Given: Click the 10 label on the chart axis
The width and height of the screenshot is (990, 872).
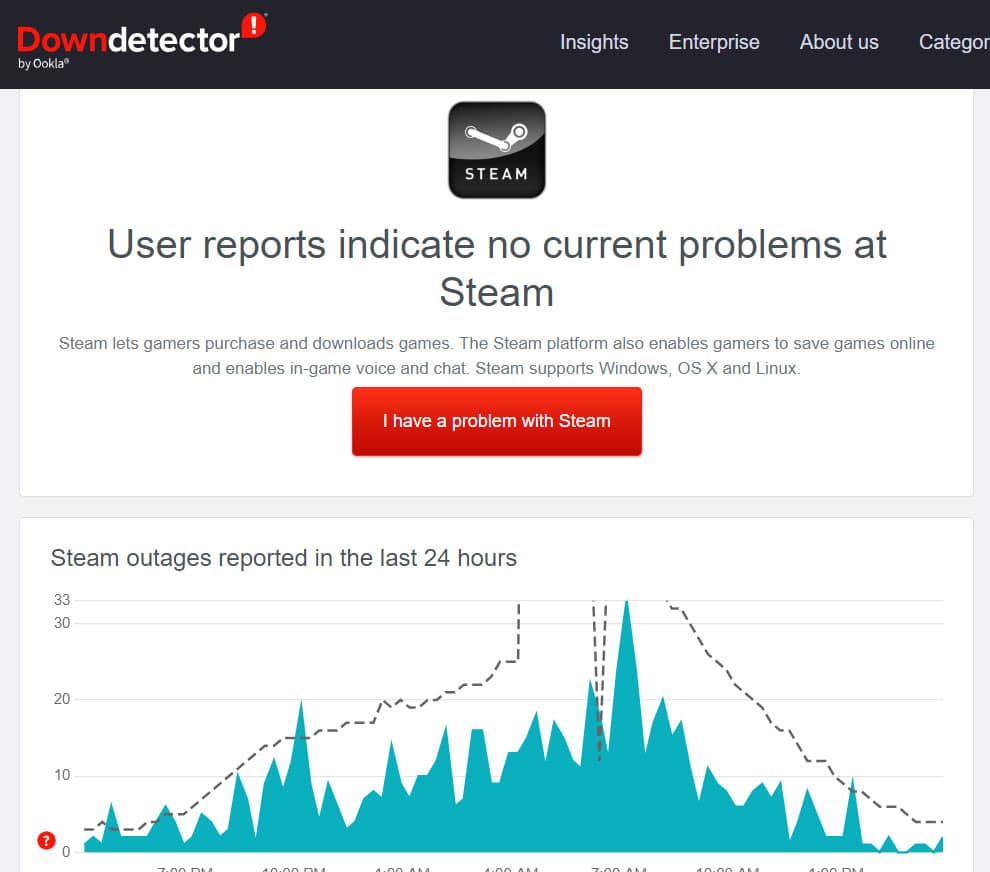Looking at the screenshot, I should point(62,775).
